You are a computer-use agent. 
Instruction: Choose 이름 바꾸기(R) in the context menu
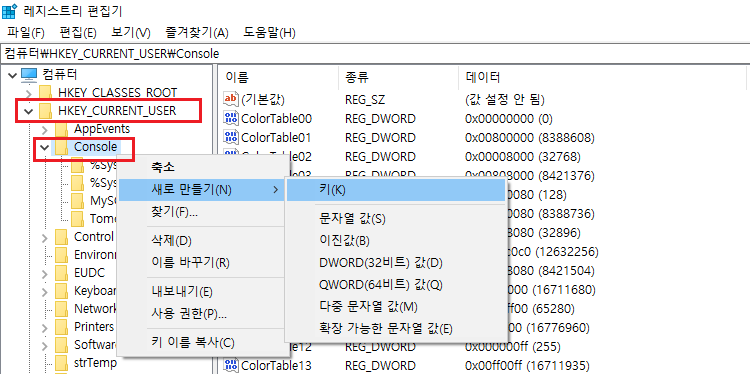tap(201, 263)
